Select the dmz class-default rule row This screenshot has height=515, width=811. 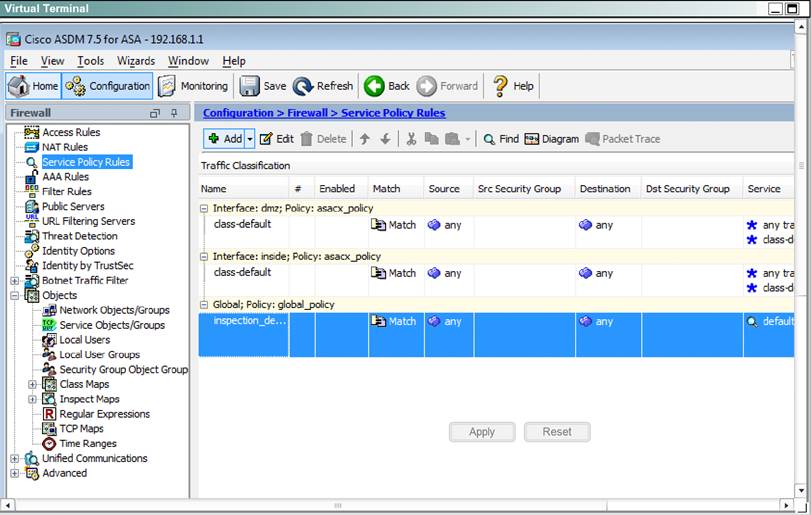click(x=242, y=225)
